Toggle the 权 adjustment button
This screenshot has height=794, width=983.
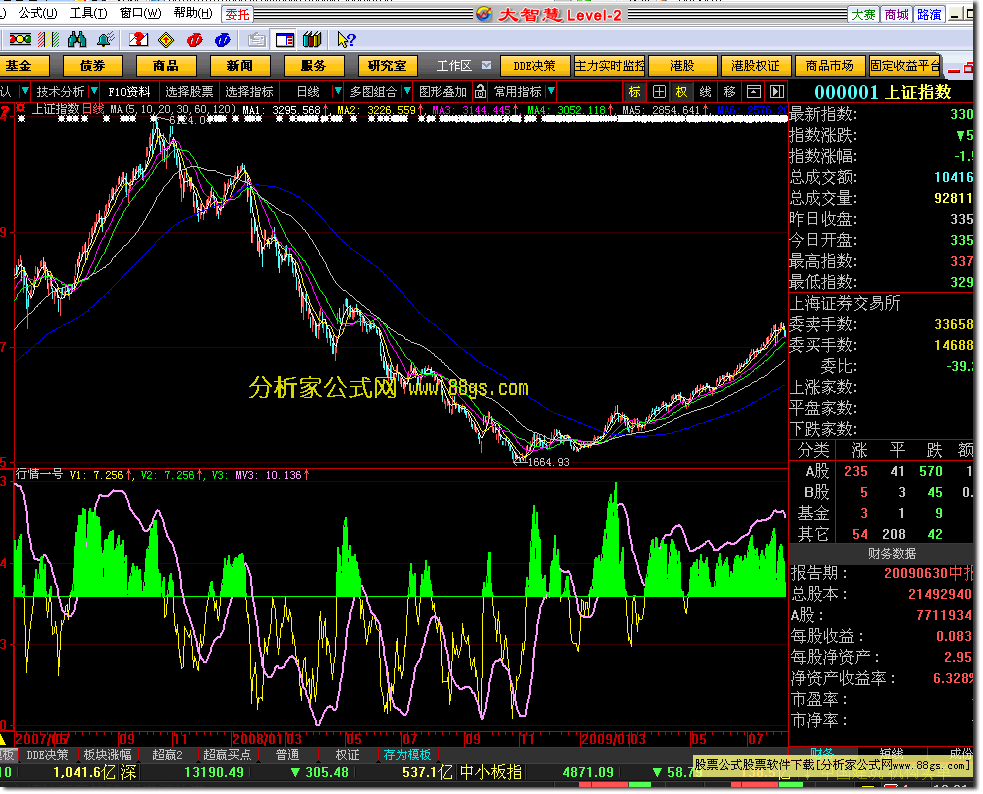[x=681, y=92]
